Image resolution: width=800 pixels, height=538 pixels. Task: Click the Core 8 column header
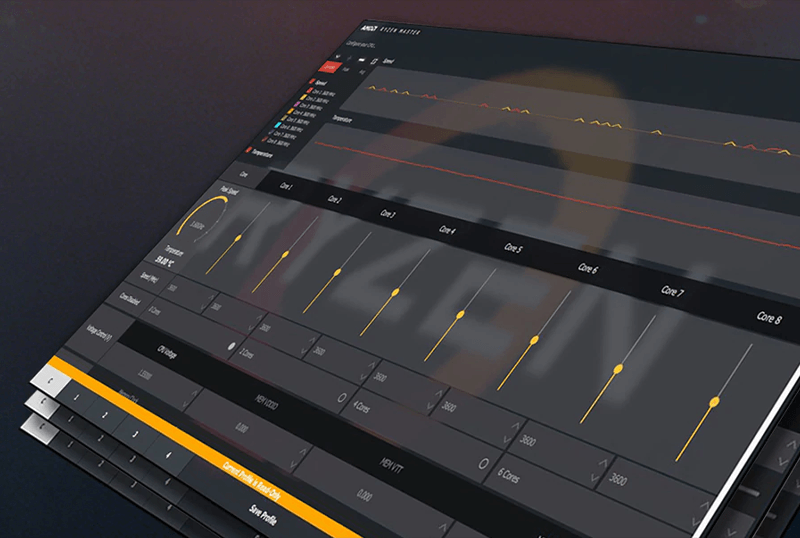click(769, 318)
